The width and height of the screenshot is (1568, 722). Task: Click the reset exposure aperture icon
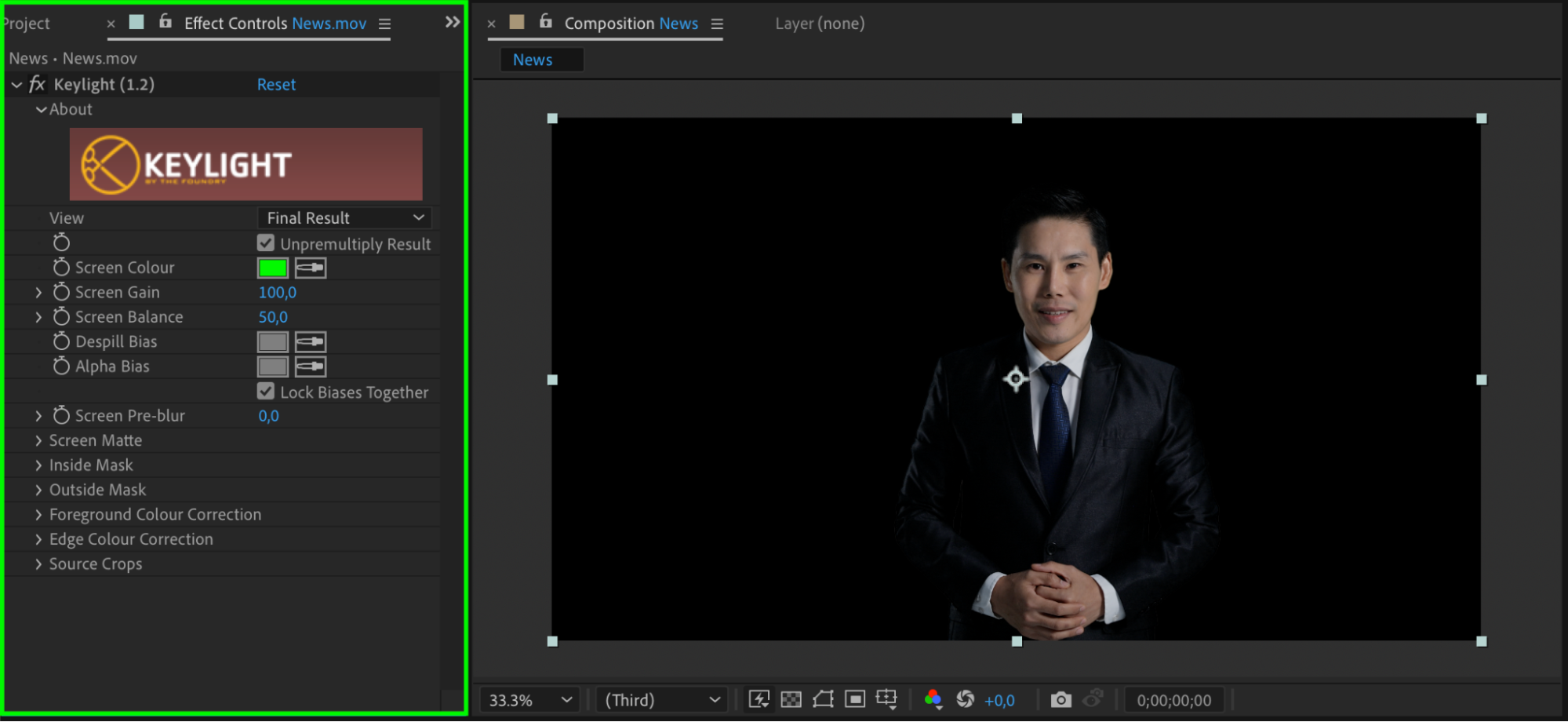coord(966,699)
